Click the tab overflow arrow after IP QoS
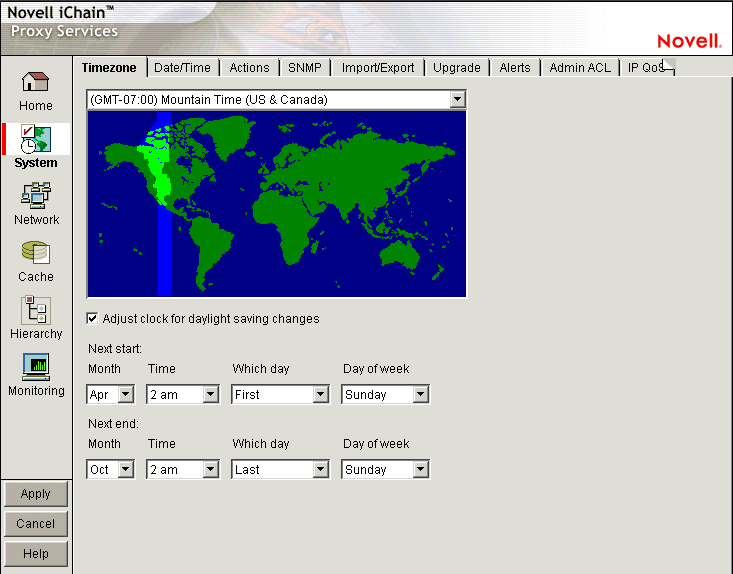 coord(669,66)
